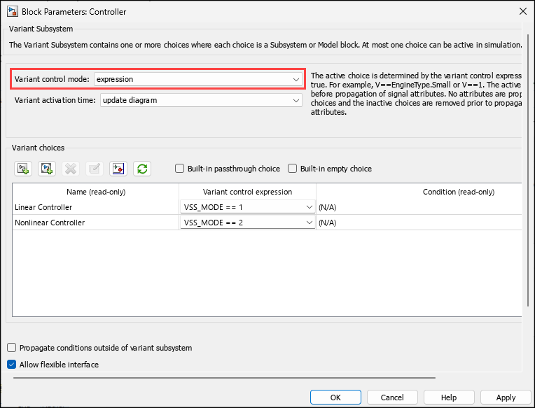535x408 pixels.
Task: Click the Cancel button
Action: coord(392,397)
